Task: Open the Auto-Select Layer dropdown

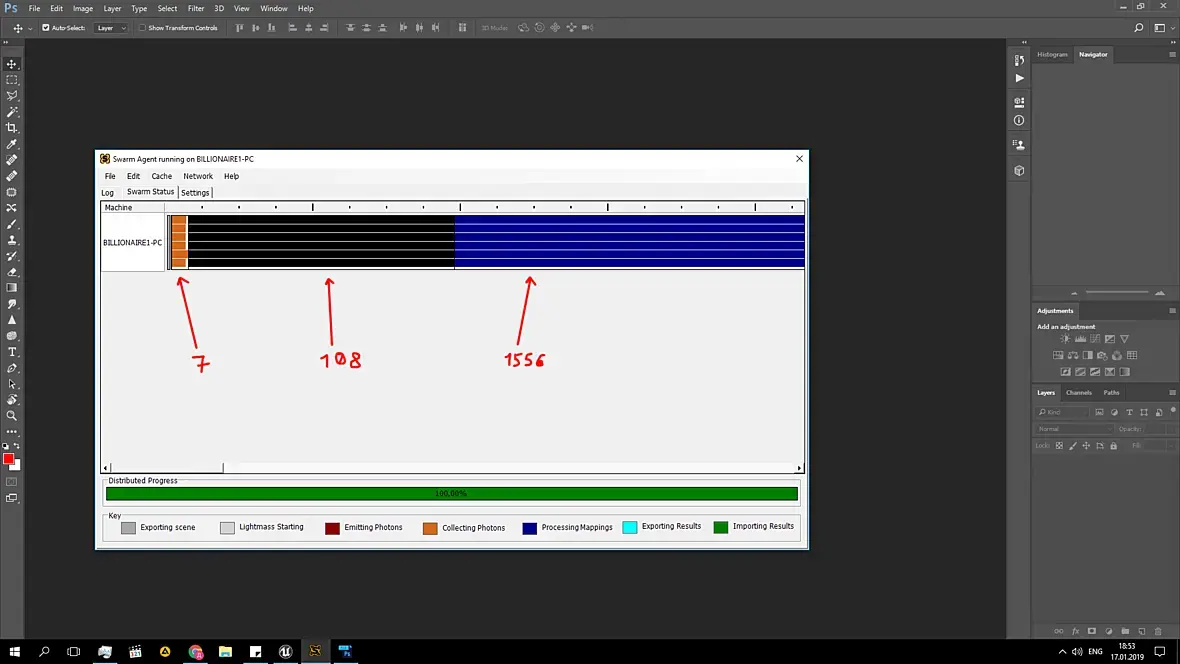Action: point(111,28)
